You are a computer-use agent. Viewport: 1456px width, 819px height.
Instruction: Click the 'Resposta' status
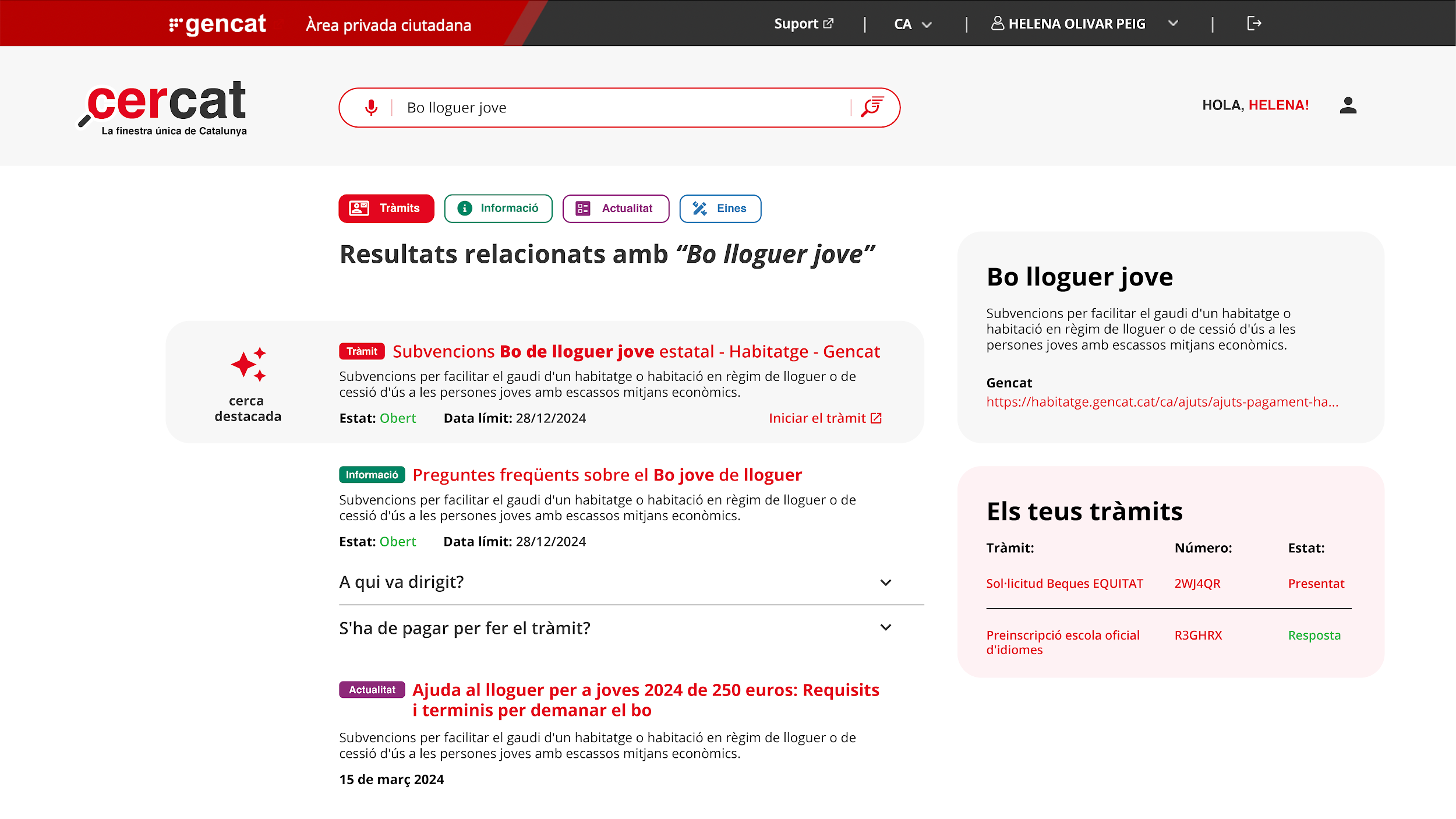click(1314, 636)
